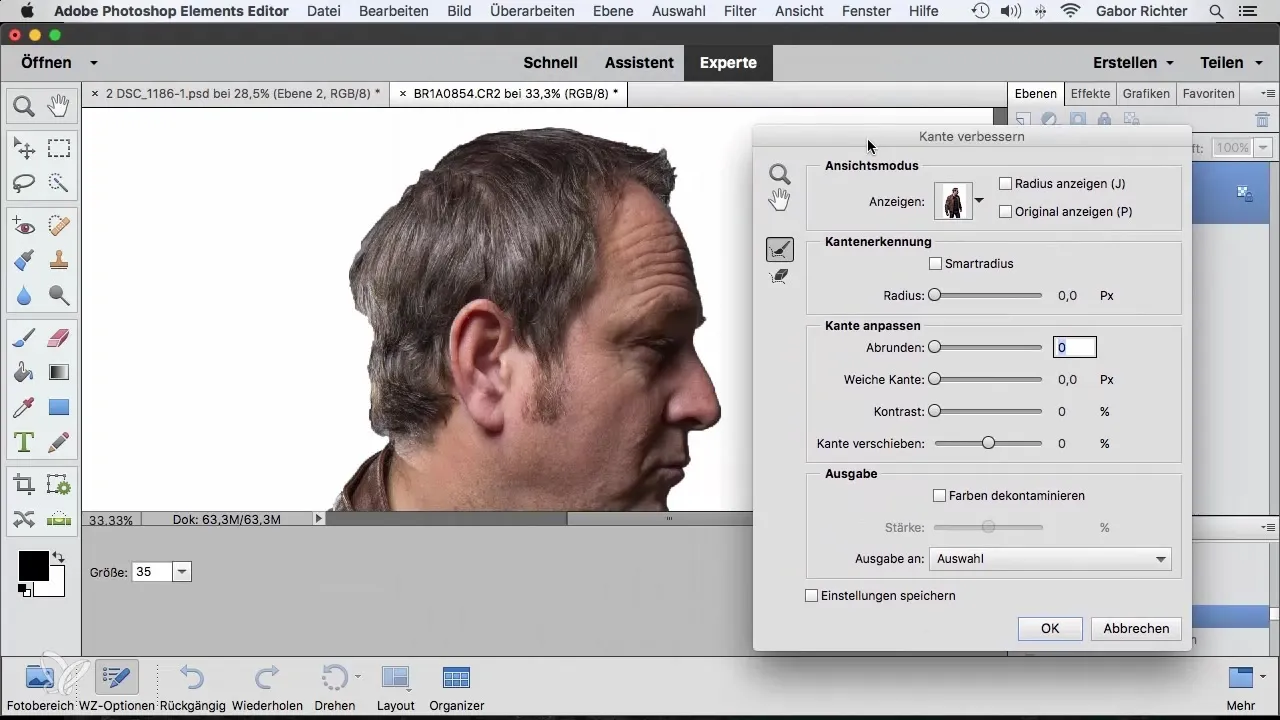Expand the Anzeigen view mode dropdown

(x=979, y=200)
